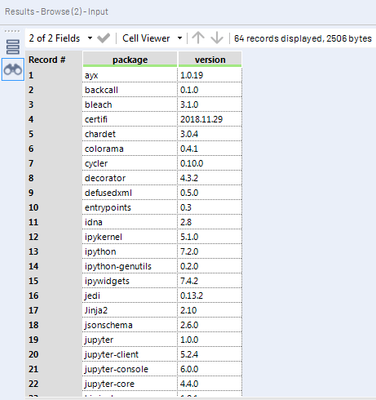Select version cell 0.5.0
The image size is (376, 400).
click(210, 192)
